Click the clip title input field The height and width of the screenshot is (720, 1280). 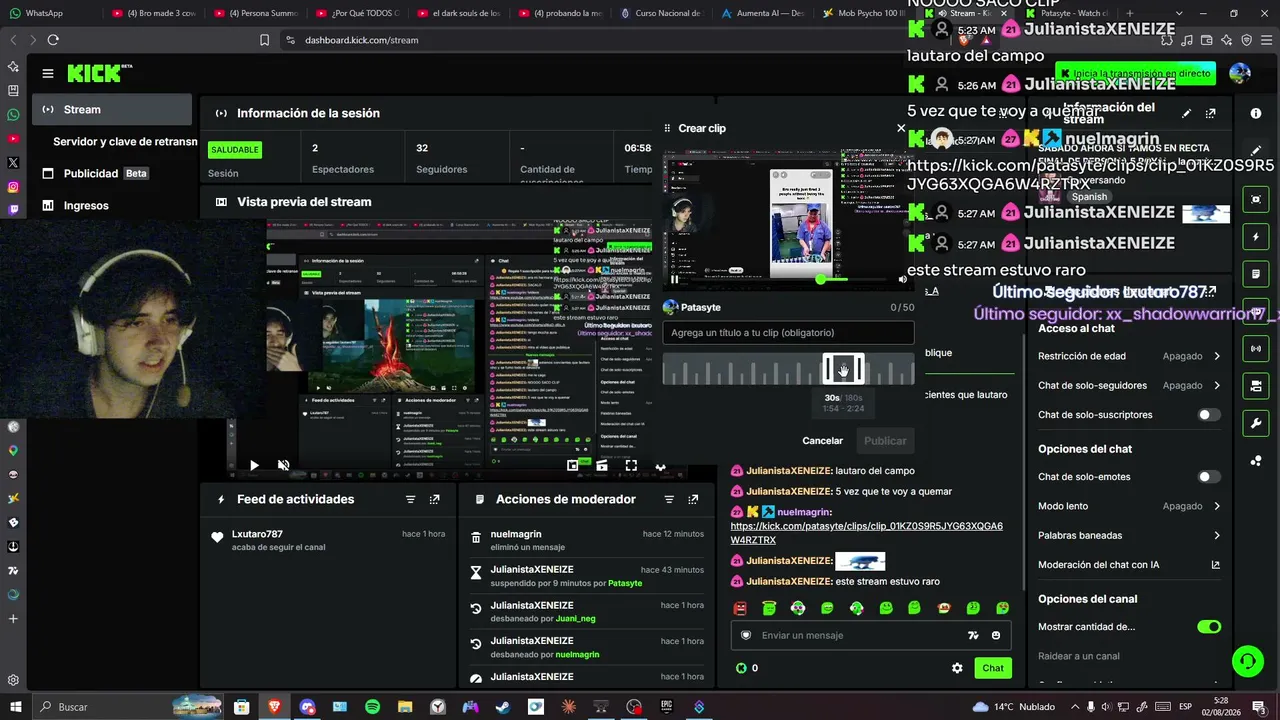788,333
